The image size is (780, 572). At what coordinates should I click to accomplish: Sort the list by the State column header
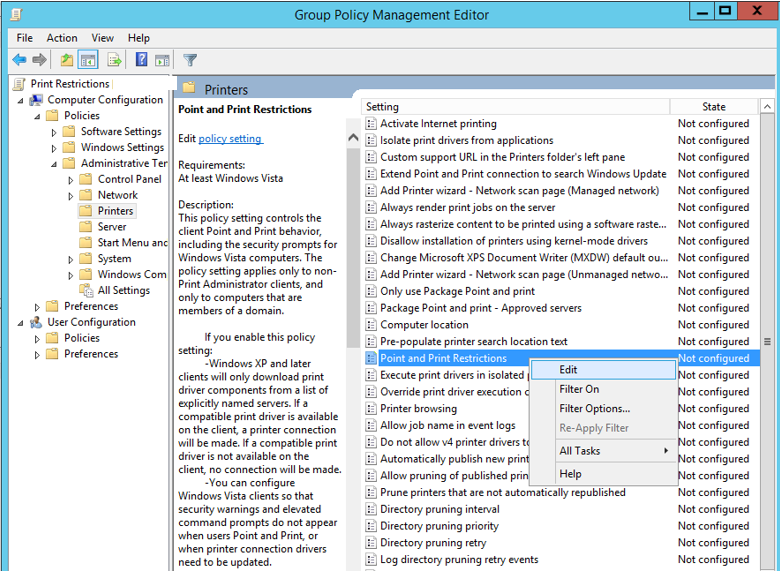[x=713, y=107]
